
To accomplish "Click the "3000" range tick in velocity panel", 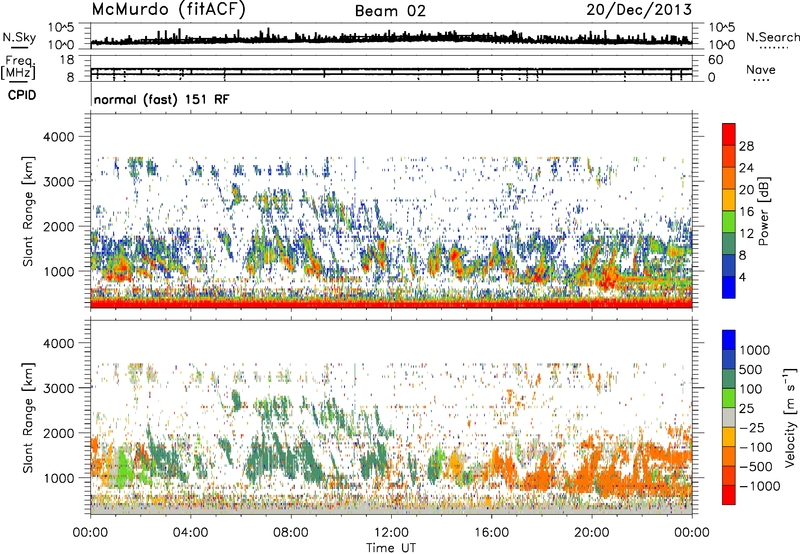I will [x=58, y=388].
